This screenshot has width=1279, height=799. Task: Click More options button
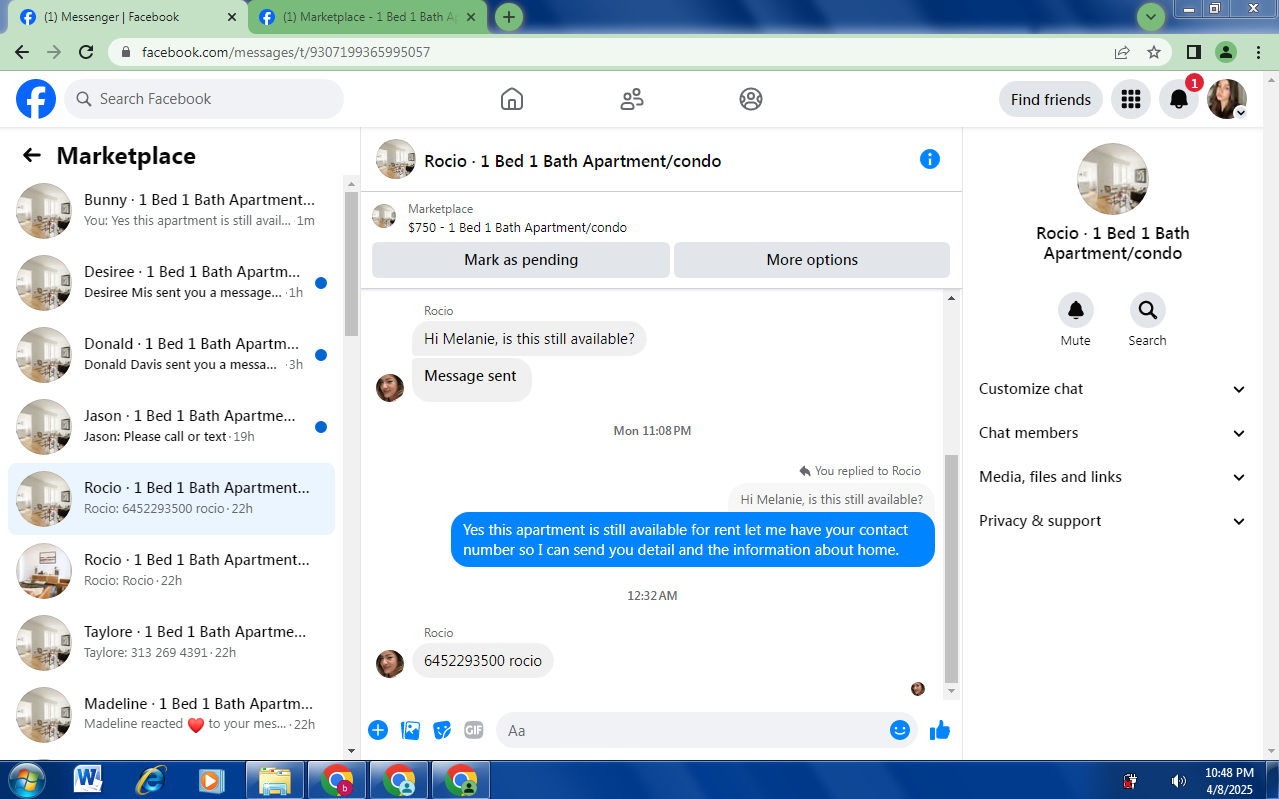coord(812,260)
